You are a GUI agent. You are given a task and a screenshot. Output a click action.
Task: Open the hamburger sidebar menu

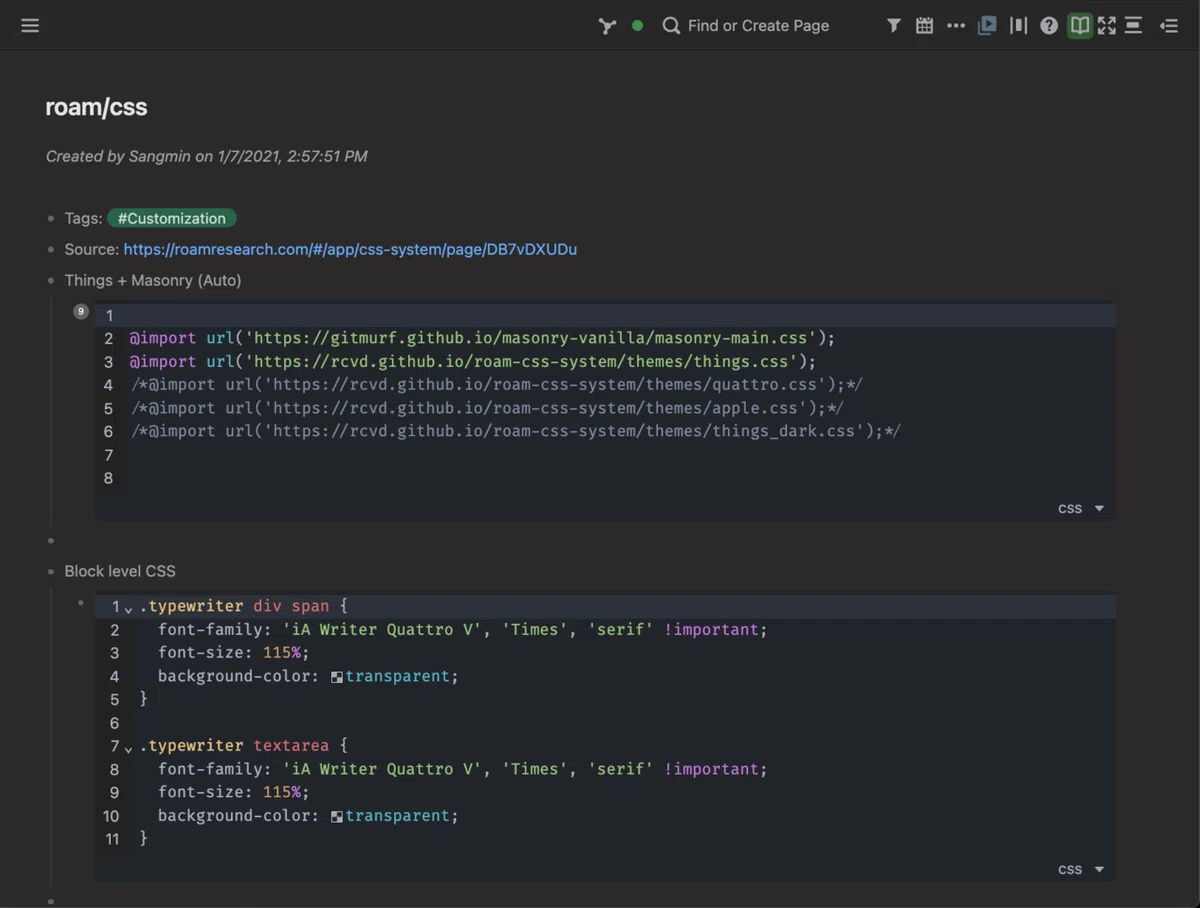coord(30,26)
